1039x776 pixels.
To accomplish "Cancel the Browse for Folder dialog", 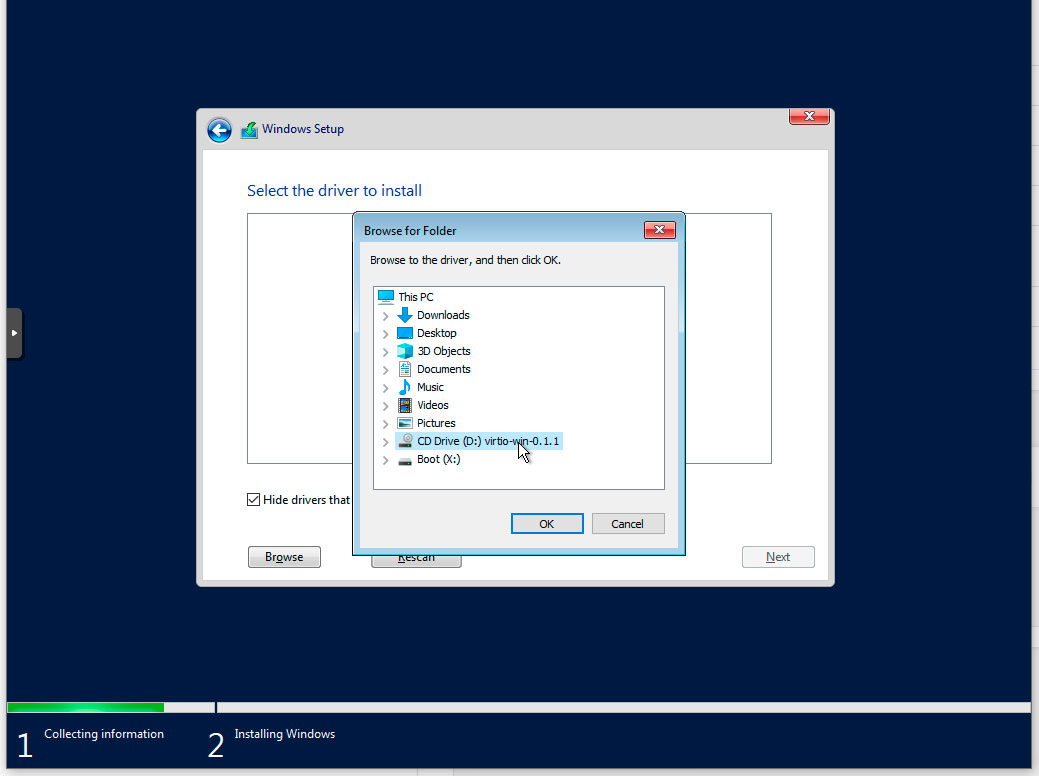I will tap(628, 523).
